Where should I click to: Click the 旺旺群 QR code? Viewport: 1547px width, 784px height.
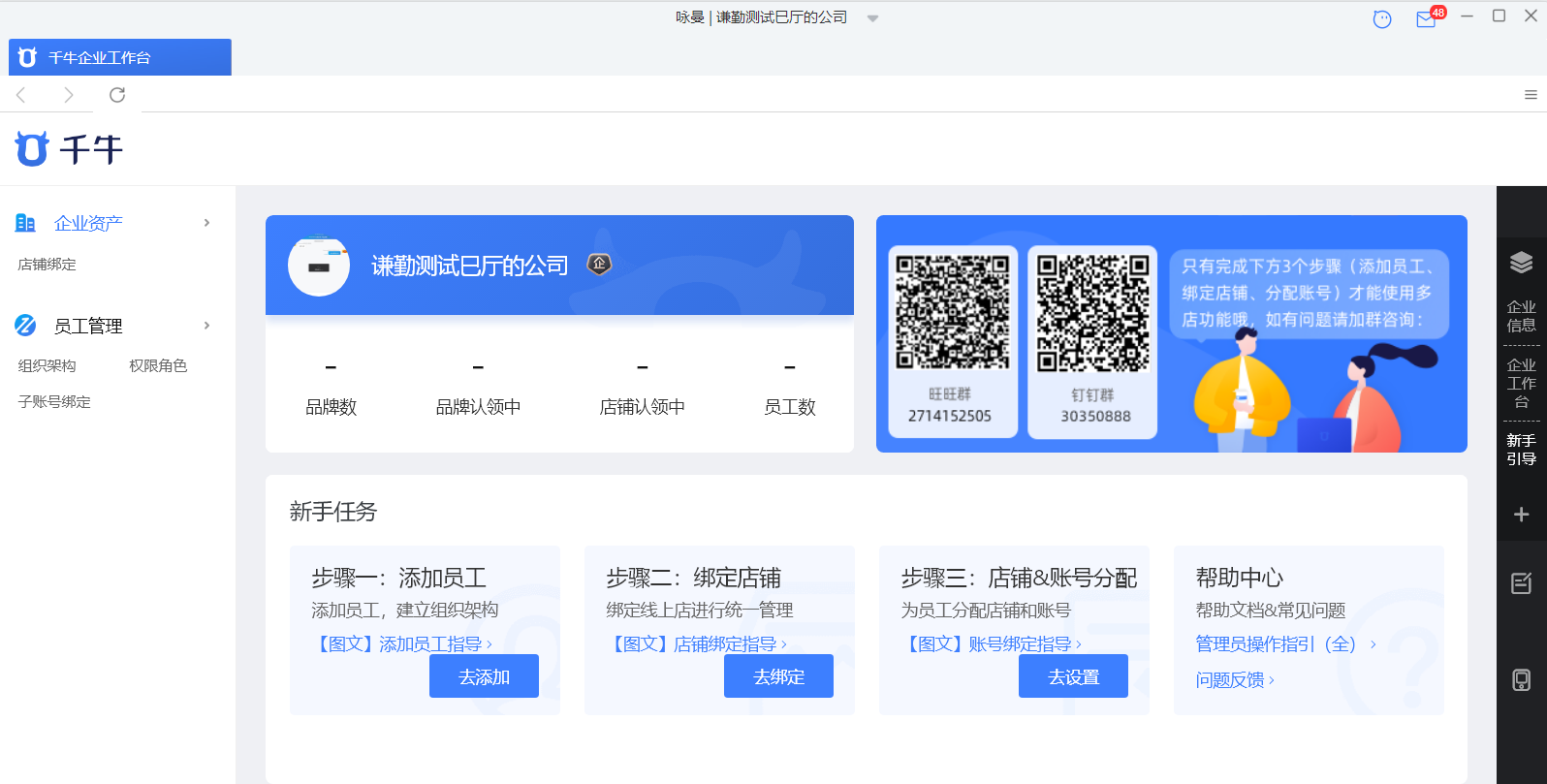(952, 312)
